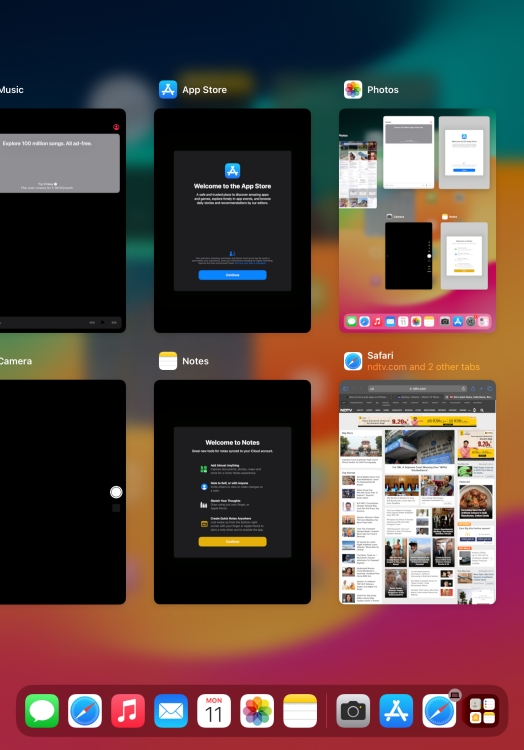Tap the blue Continue button in App Store
The width and height of the screenshot is (524, 750).
click(232, 275)
